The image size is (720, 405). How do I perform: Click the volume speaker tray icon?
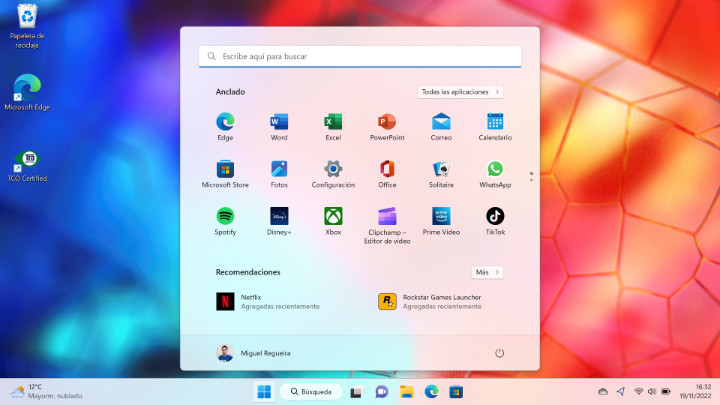(x=652, y=392)
